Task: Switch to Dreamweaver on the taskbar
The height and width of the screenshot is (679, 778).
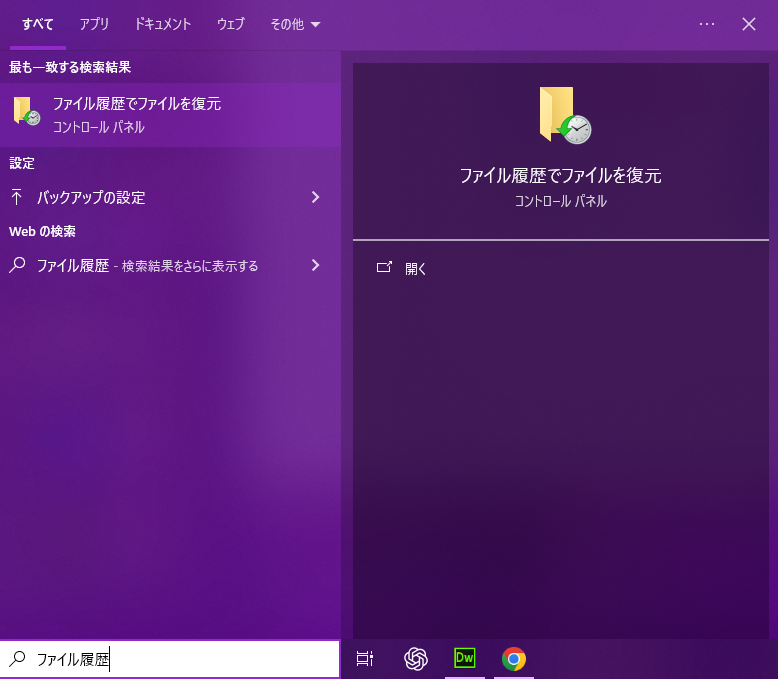Action: click(465, 659)
